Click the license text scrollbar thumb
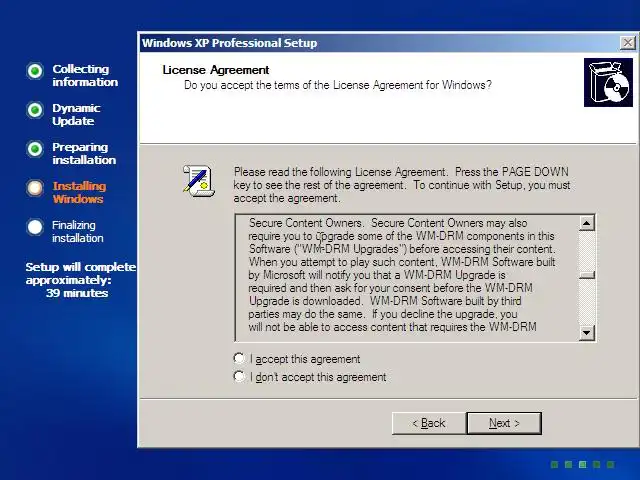Screen dimensions: 640x480 pos(587,276)
